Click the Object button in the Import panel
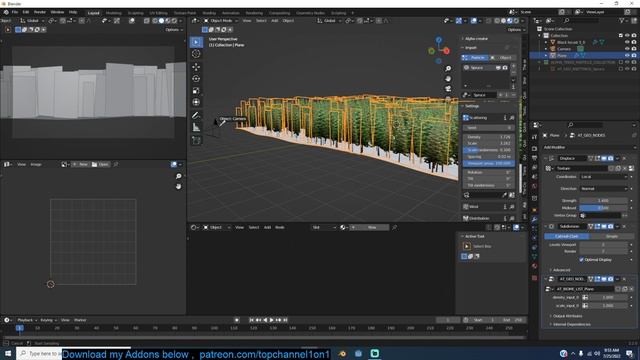640x360 pixels. click(x=502, y=58)
